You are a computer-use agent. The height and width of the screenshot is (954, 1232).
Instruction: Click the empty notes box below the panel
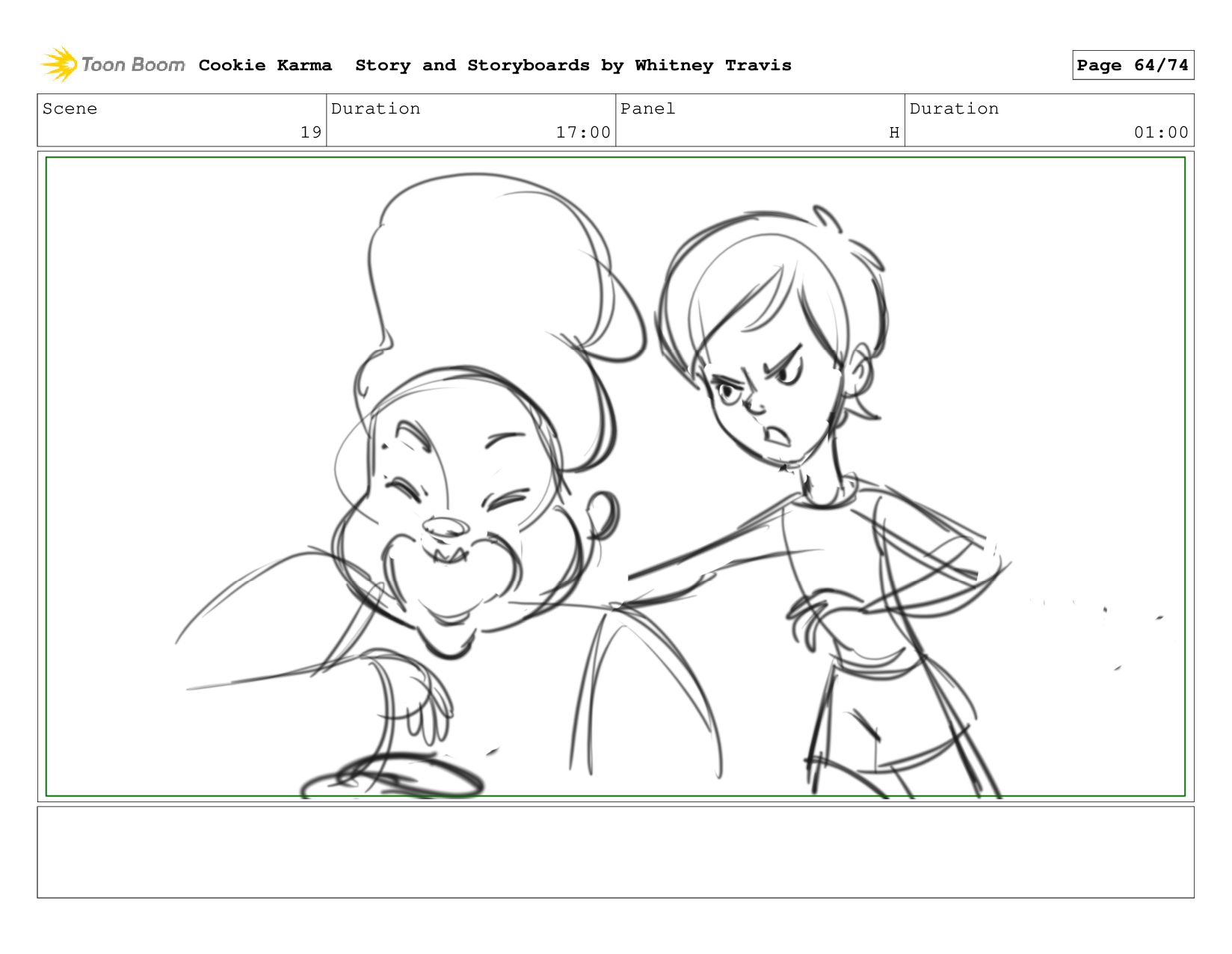(x=615, y=852)
